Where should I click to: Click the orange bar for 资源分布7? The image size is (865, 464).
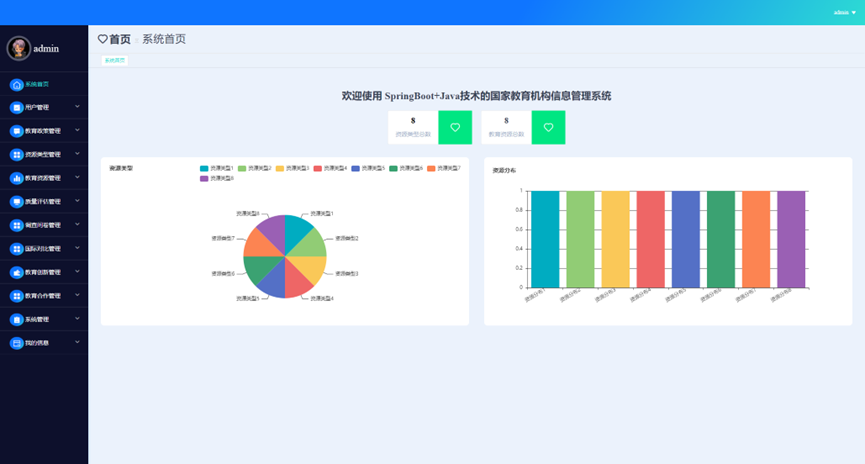(x=756, y=239)
